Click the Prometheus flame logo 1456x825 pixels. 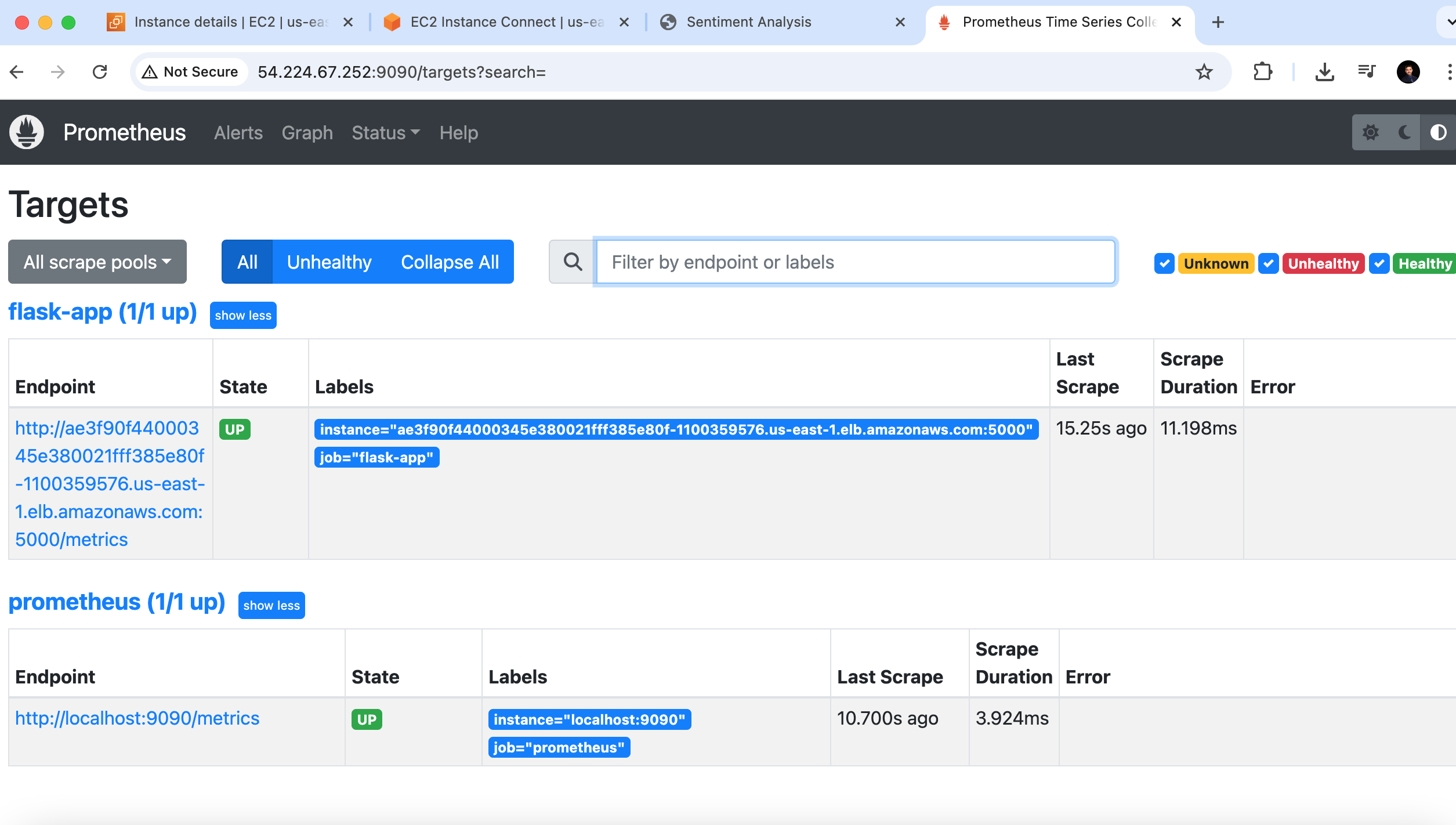pos(27,132)
